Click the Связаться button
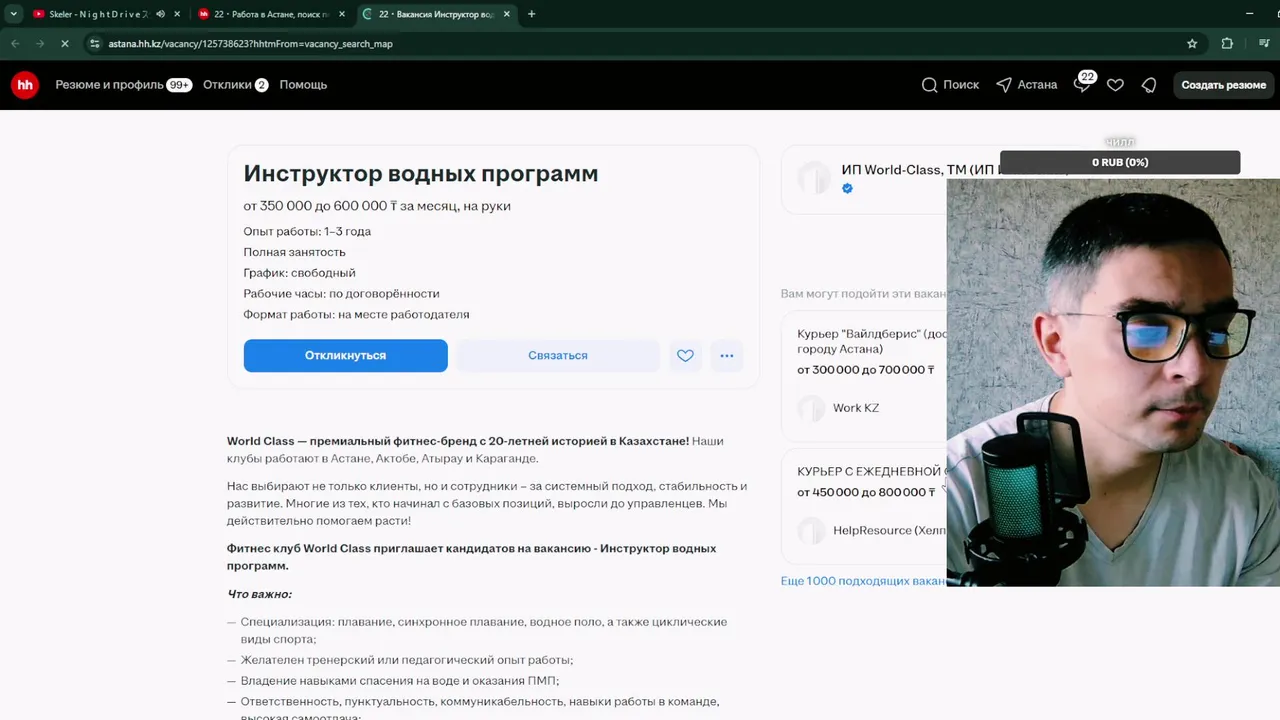The height and width of the screenshot is (720, 1280). [x=558, y=355]
